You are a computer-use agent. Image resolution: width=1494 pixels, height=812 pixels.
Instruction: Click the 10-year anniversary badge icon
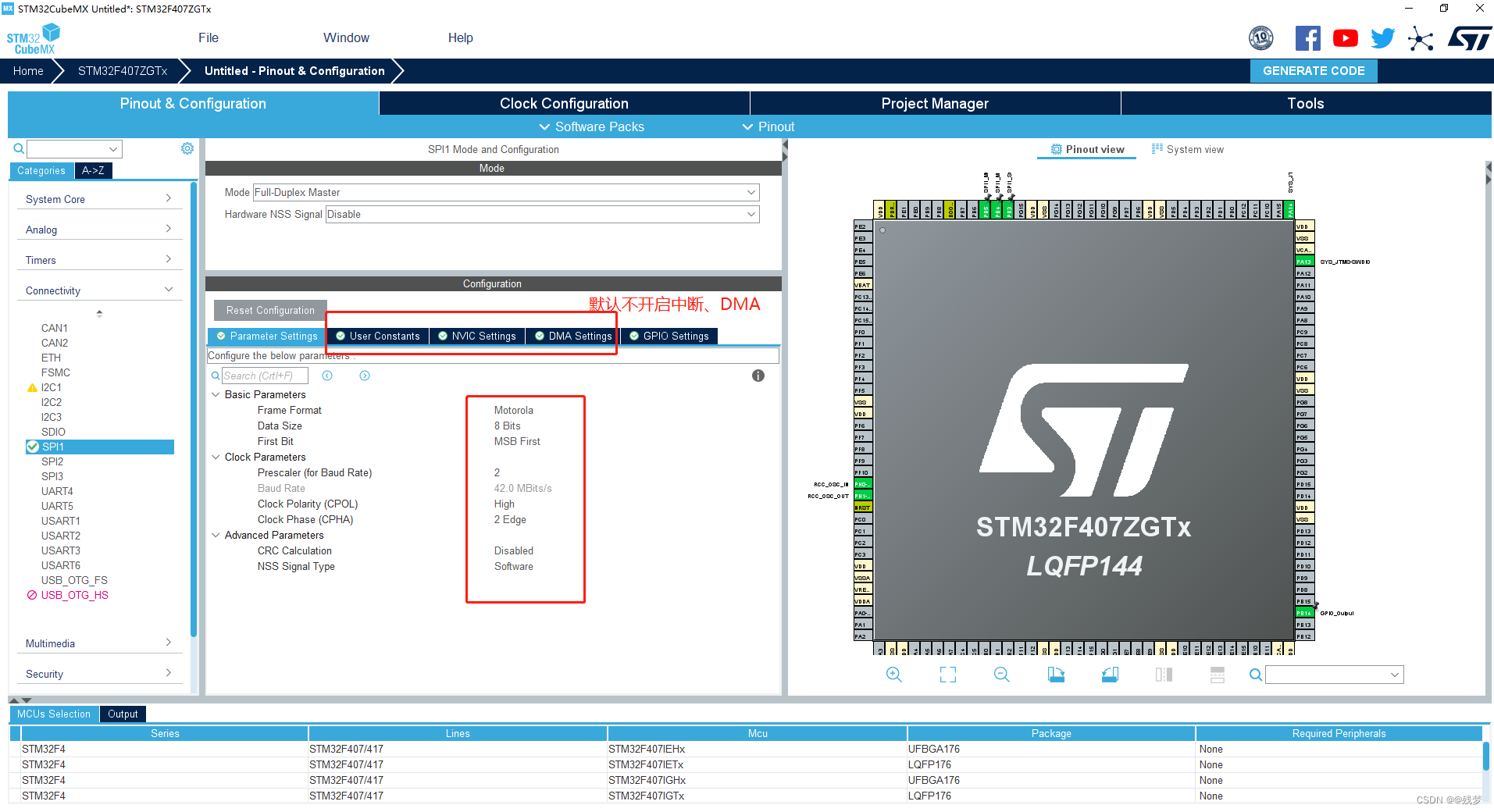coord(1261,38)
